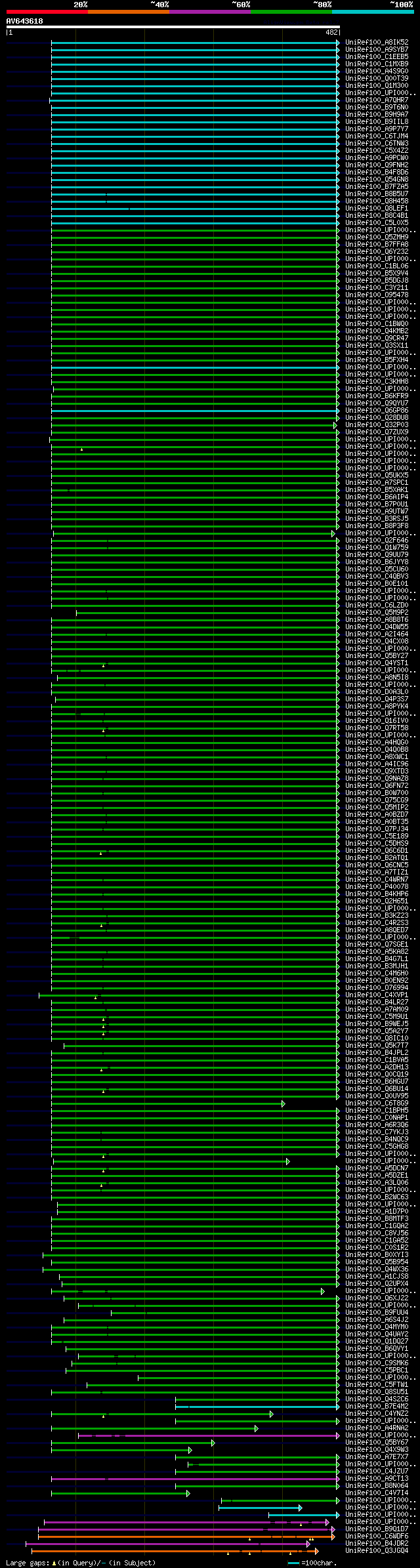Open hit UniRef100_C4YNZ2

click(x=377, y=1414)
